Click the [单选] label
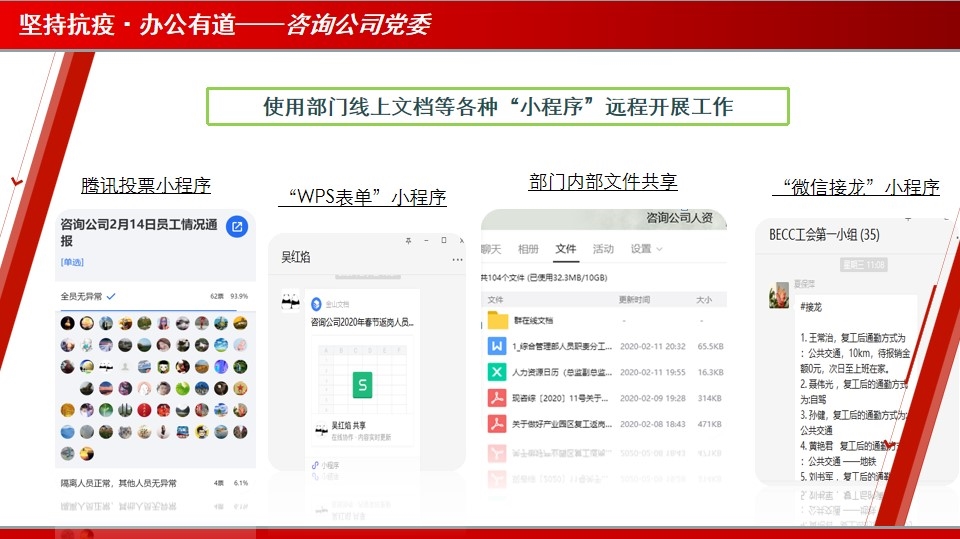This screenshot has height=539, width=960. pyautogui.click(x=72, y=262)
